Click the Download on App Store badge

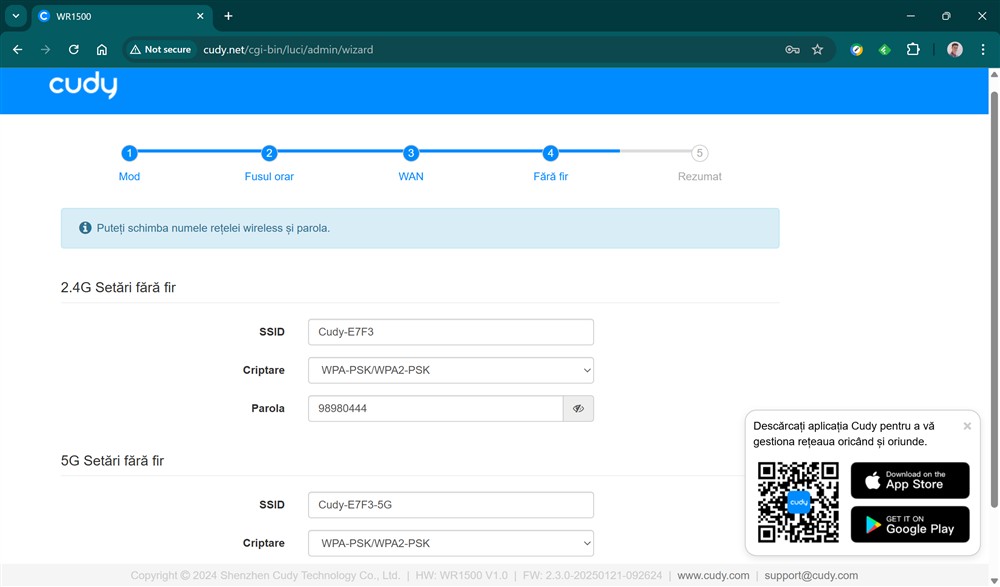[x=909, y=480]
